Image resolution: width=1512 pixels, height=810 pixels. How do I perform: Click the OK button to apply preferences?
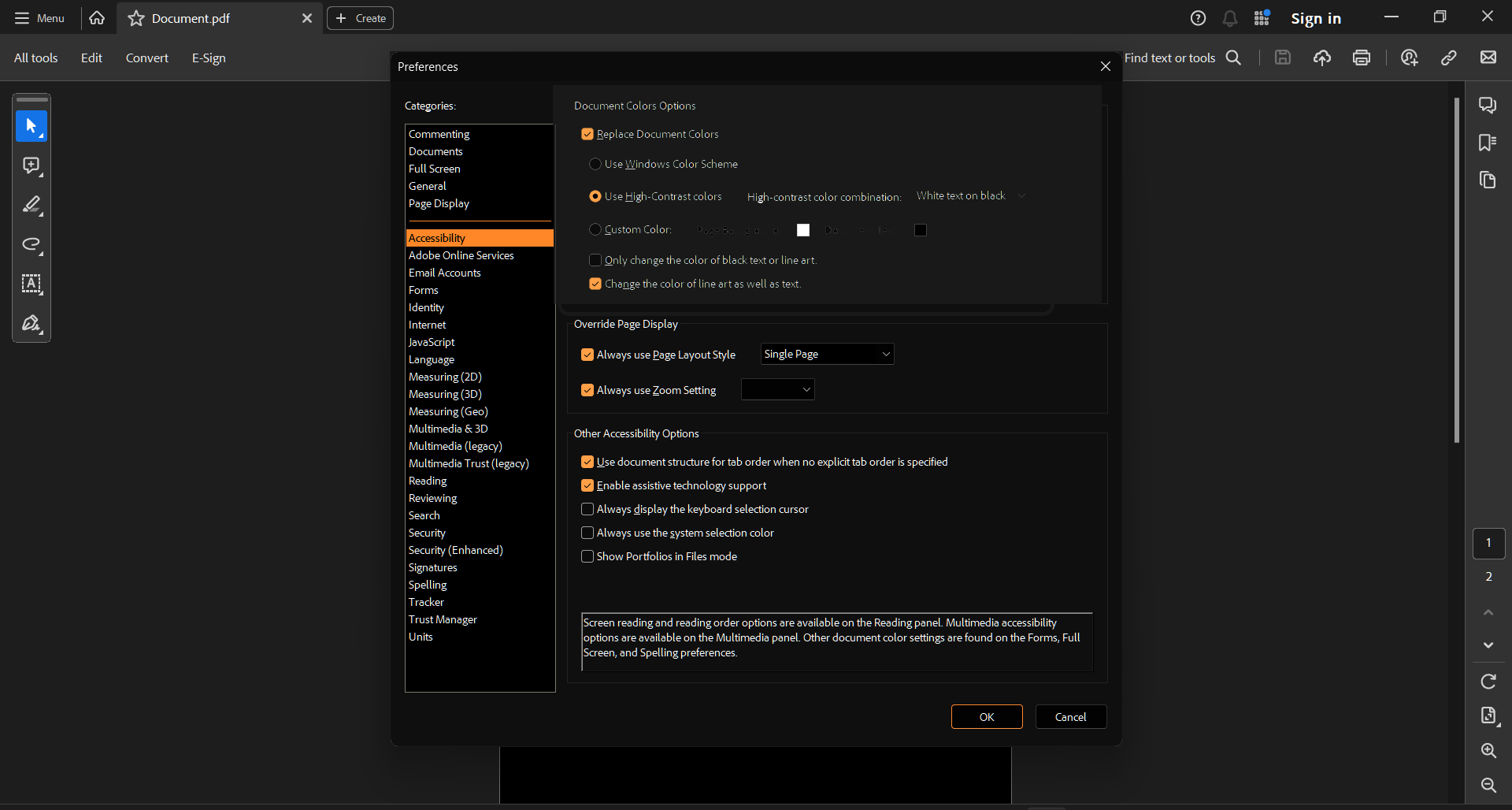tap(987, 716)
